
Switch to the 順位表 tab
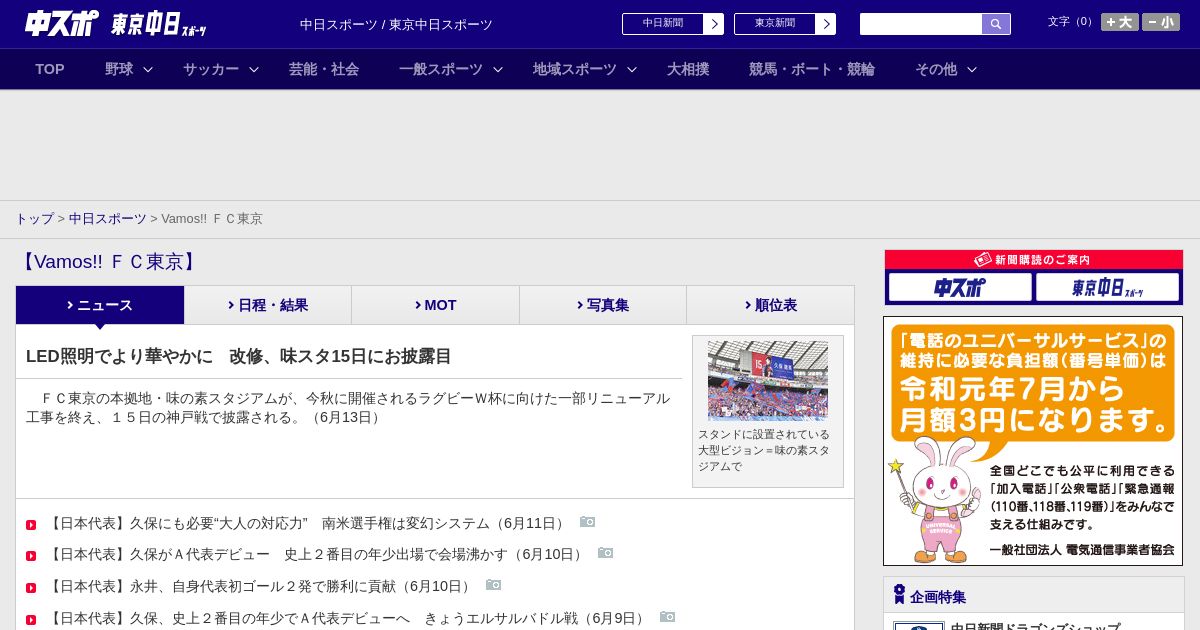click(770, 305)
